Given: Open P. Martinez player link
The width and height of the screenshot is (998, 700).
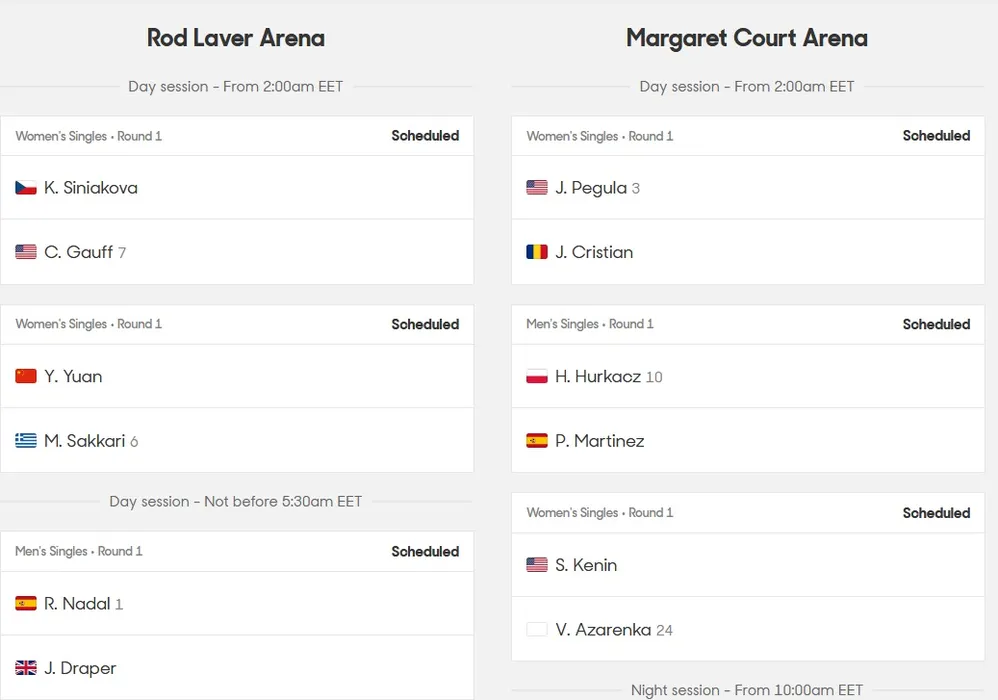Looking at the screenshot, I should coord(600,441).
